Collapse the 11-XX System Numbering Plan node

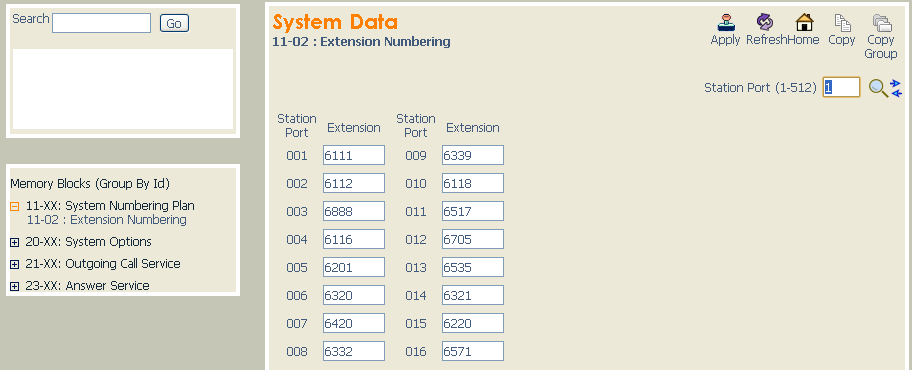(15, 206)
